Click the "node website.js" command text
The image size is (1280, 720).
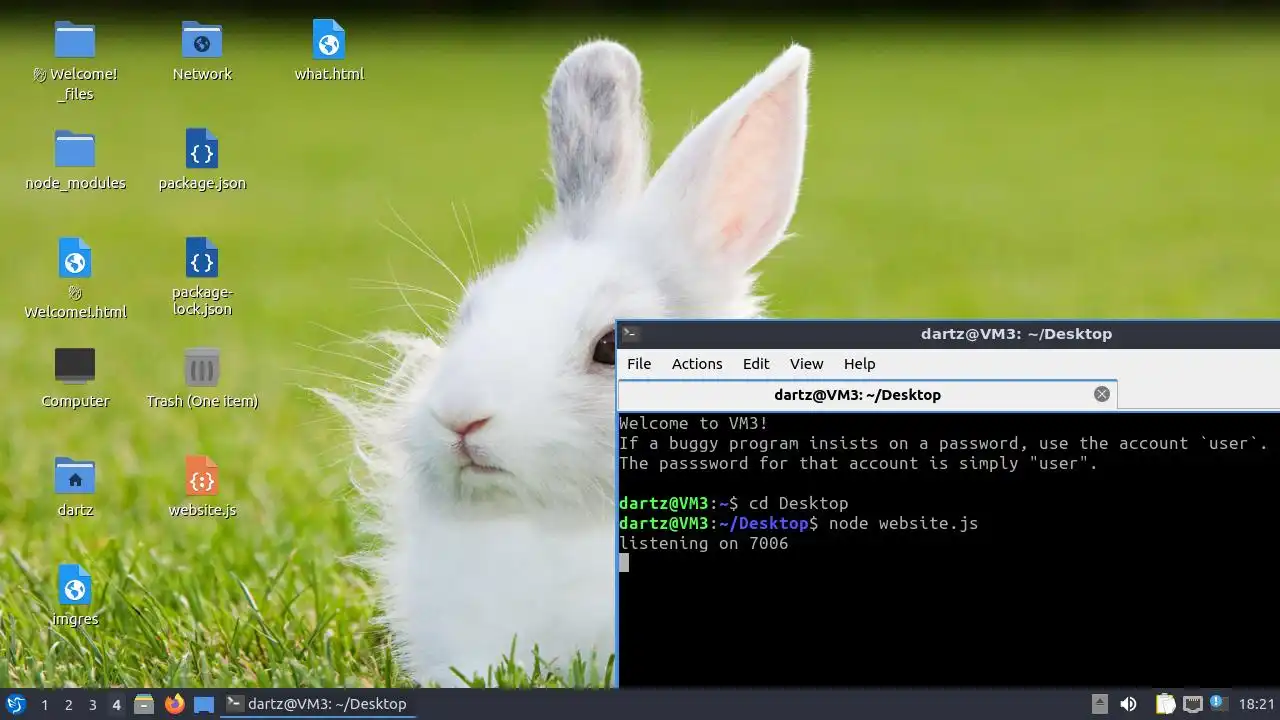pos(904,523)
